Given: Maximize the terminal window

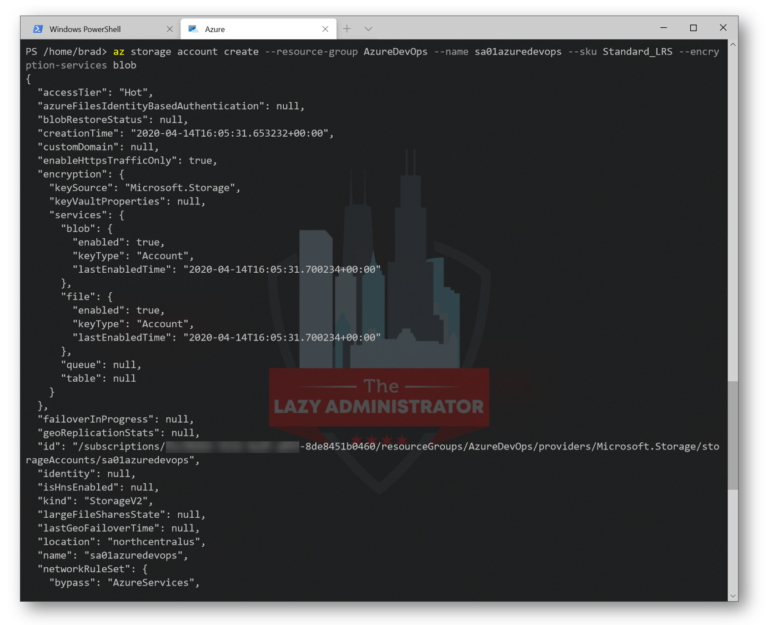Looking at the screenshot, I should [x=693, y=28].
